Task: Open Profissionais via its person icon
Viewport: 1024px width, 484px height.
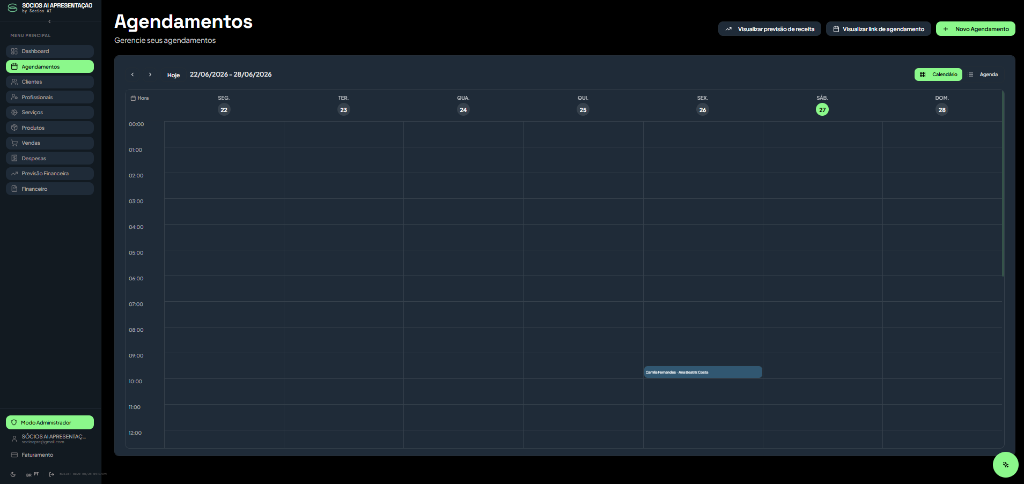Action: 14,97
